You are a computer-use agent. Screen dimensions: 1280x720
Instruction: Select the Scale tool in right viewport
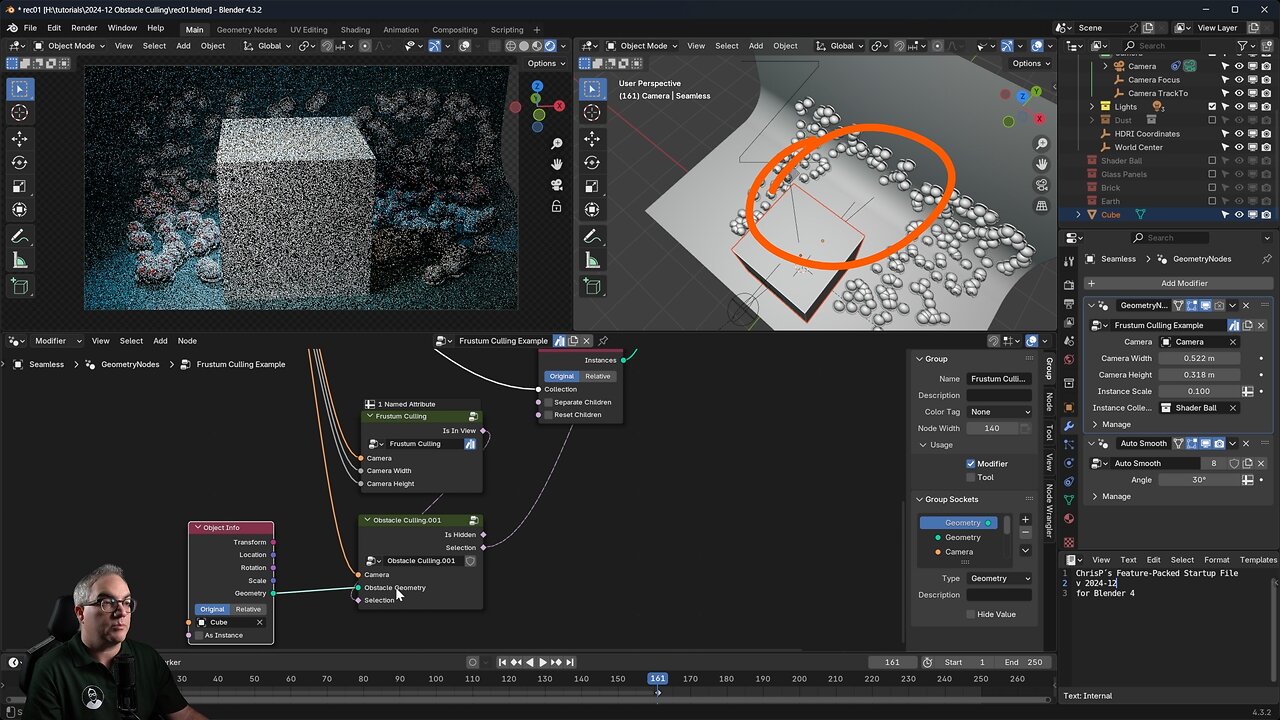point(592,186)
